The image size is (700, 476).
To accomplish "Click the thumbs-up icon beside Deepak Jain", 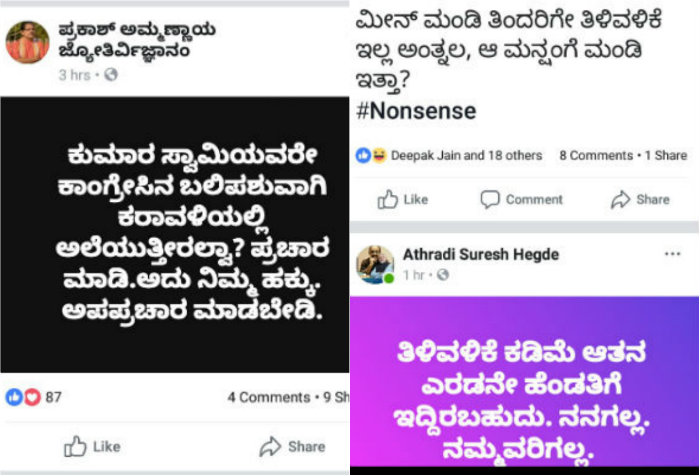I will coord(363,155).
